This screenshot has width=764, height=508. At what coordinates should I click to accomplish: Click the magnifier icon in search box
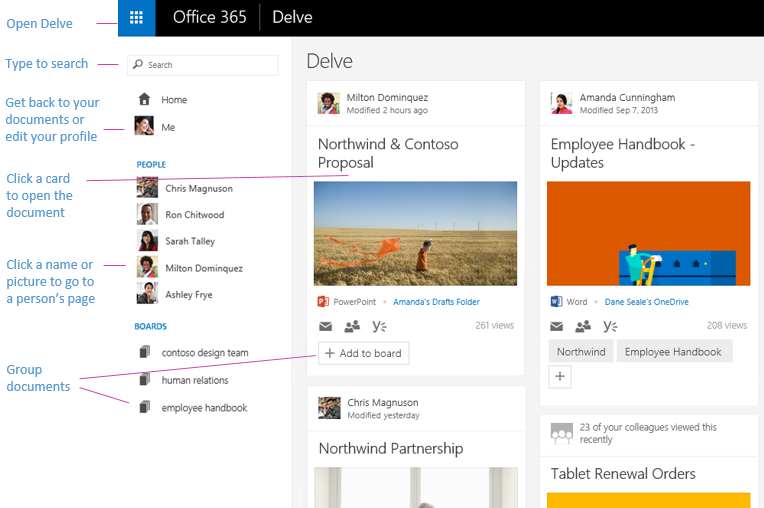(x=138, y=64)
